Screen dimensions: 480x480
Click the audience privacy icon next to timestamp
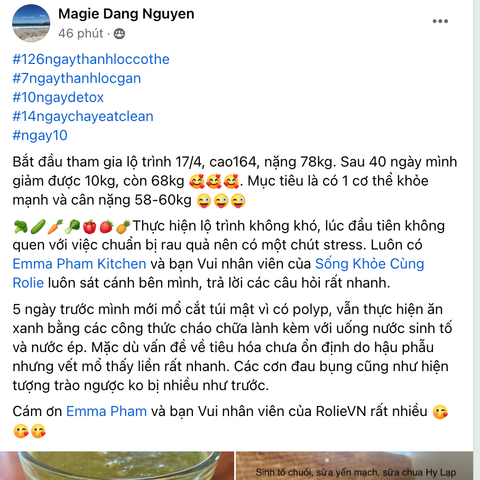pyautogui.click(x=119, y=34)
